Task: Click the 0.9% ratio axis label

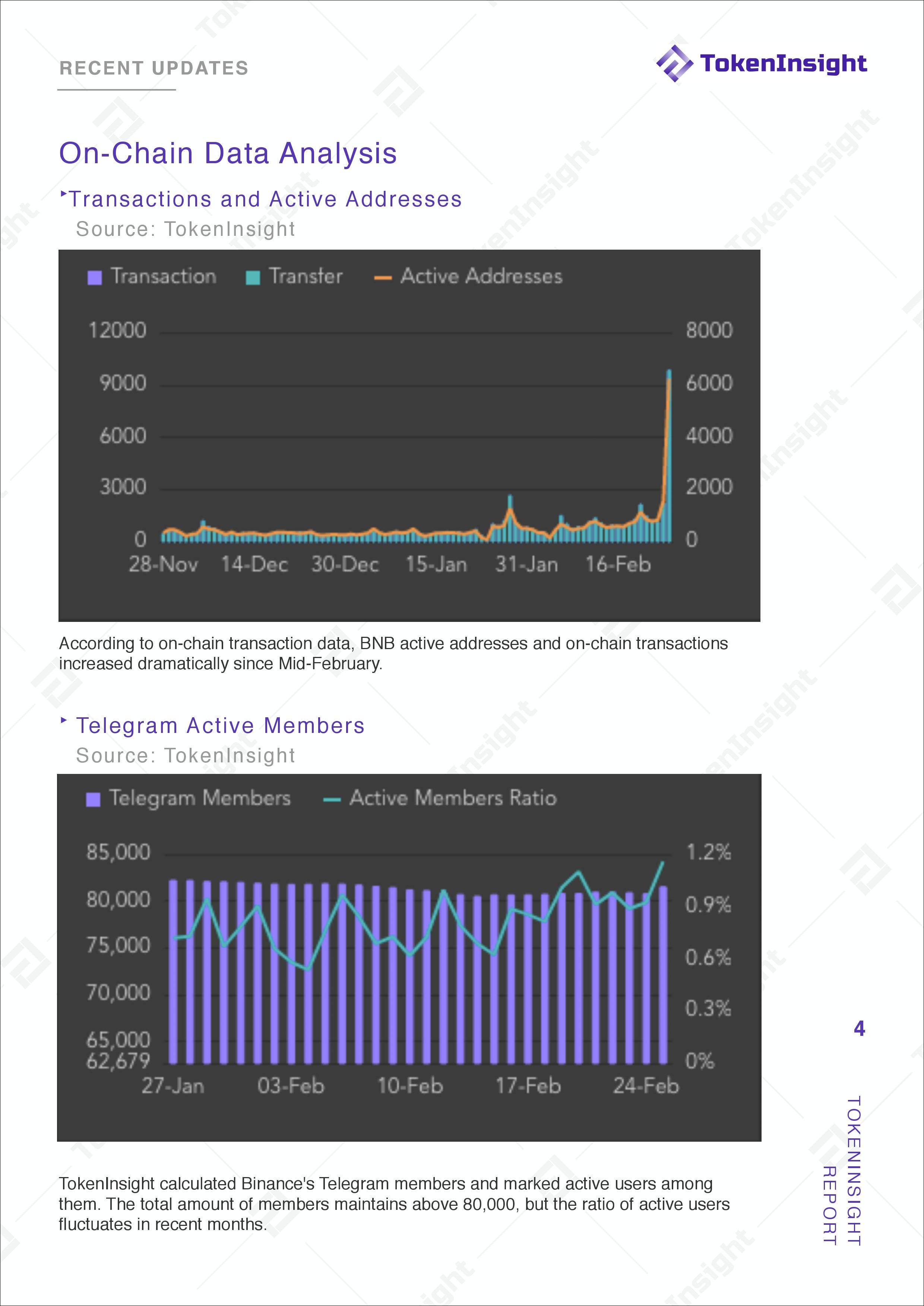Action: click(708, 905)
